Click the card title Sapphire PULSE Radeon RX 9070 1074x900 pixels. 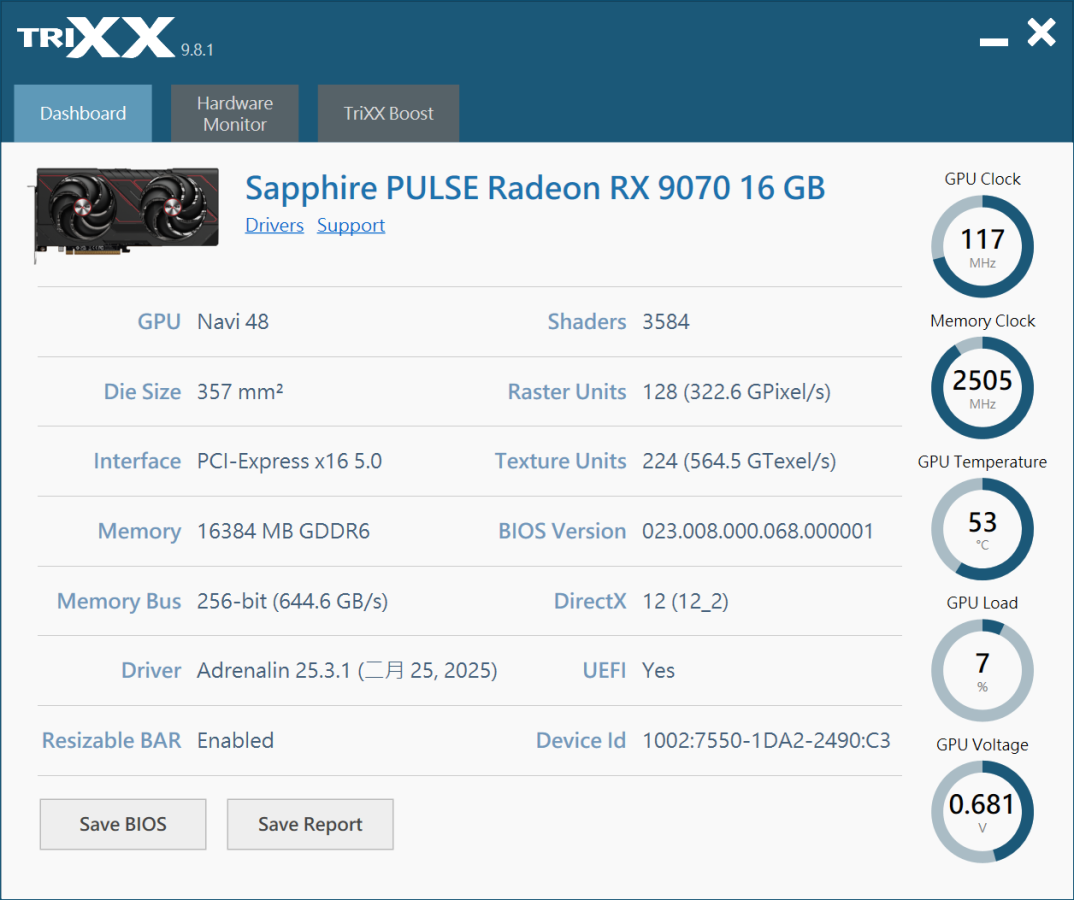click(535, 188)
